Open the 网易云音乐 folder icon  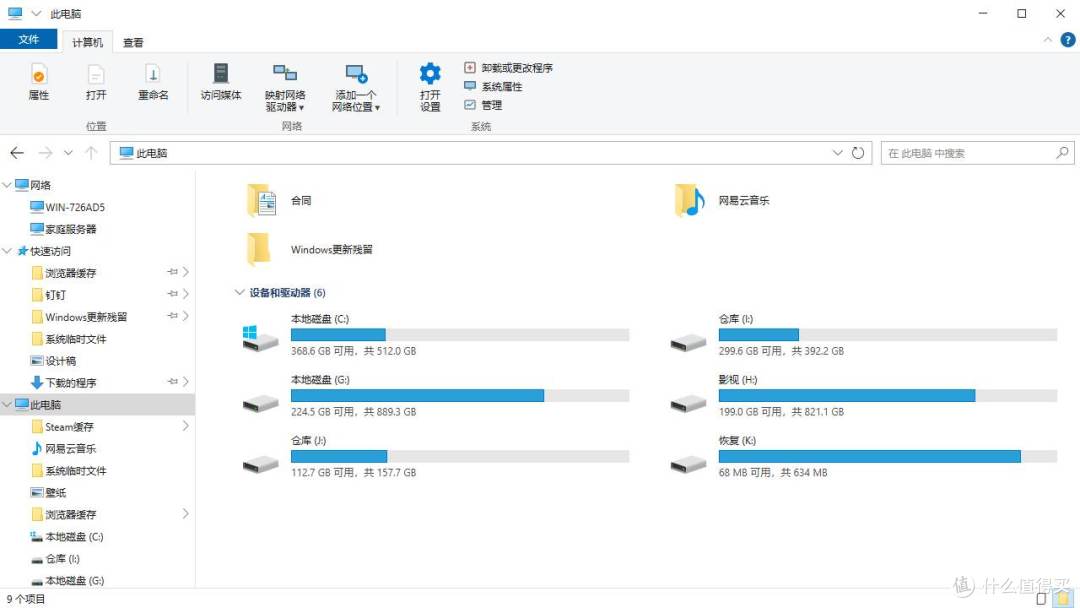pyautogui.click(x=690, y=201)
